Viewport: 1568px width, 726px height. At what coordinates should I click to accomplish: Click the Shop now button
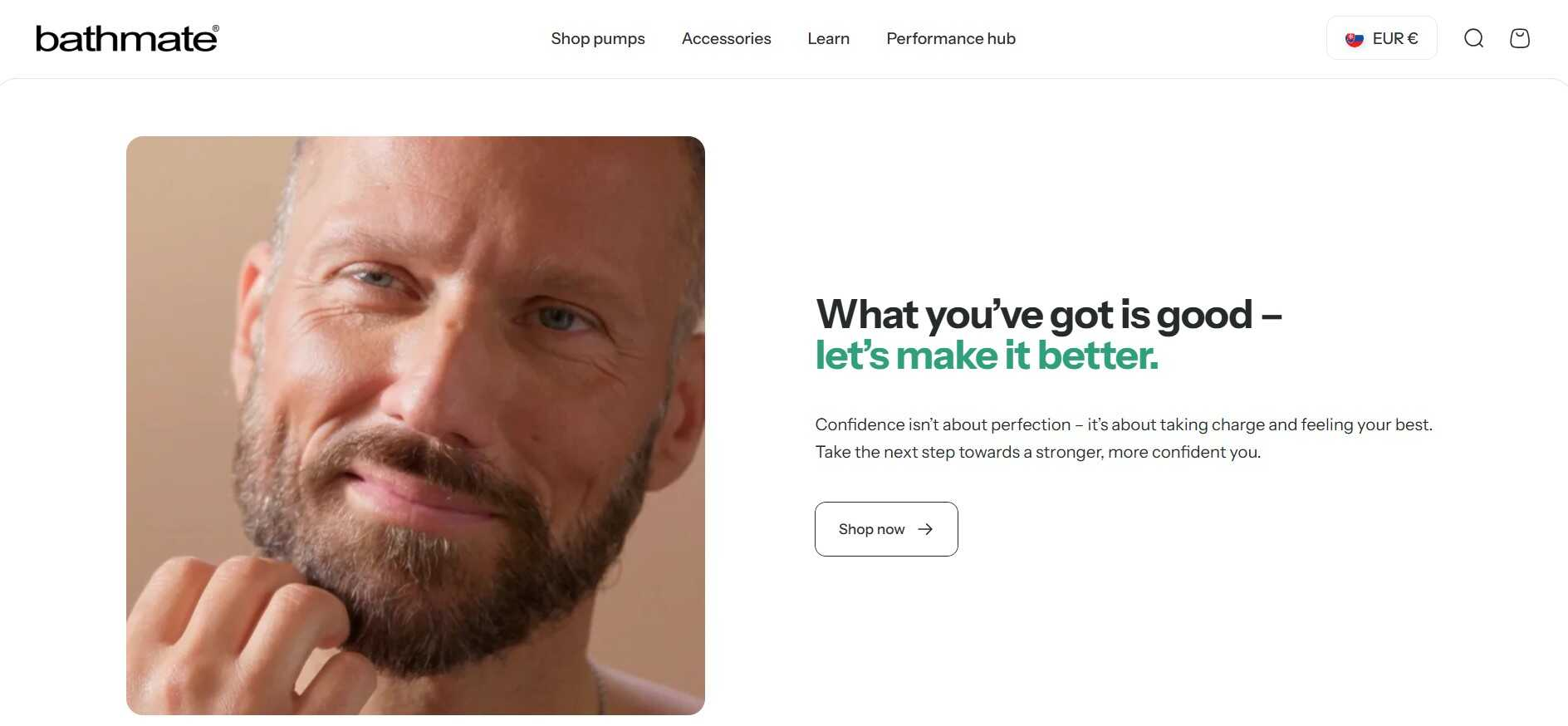click(885, 529)
